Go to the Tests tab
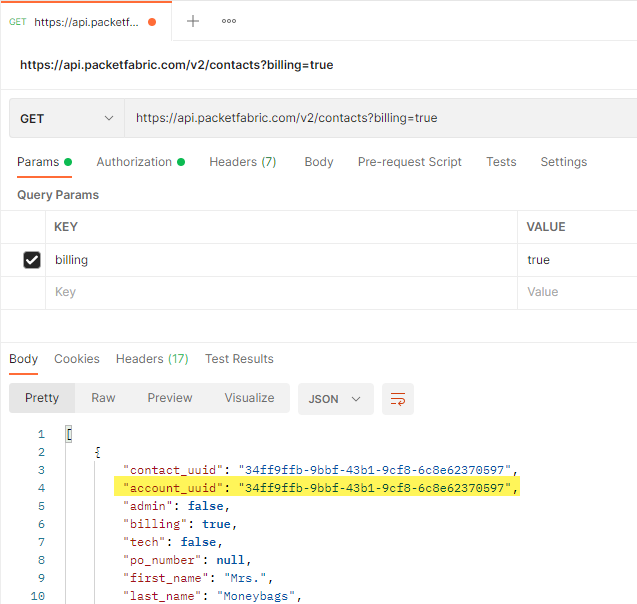The image size is (637, 604). 501,162
